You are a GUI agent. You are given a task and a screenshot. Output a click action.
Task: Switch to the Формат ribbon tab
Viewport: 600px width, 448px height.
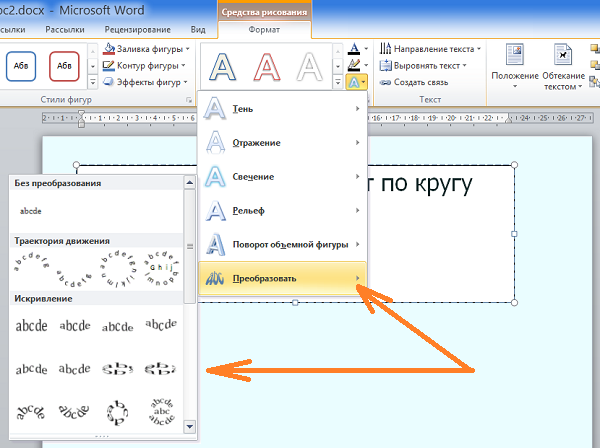(264, 29)
